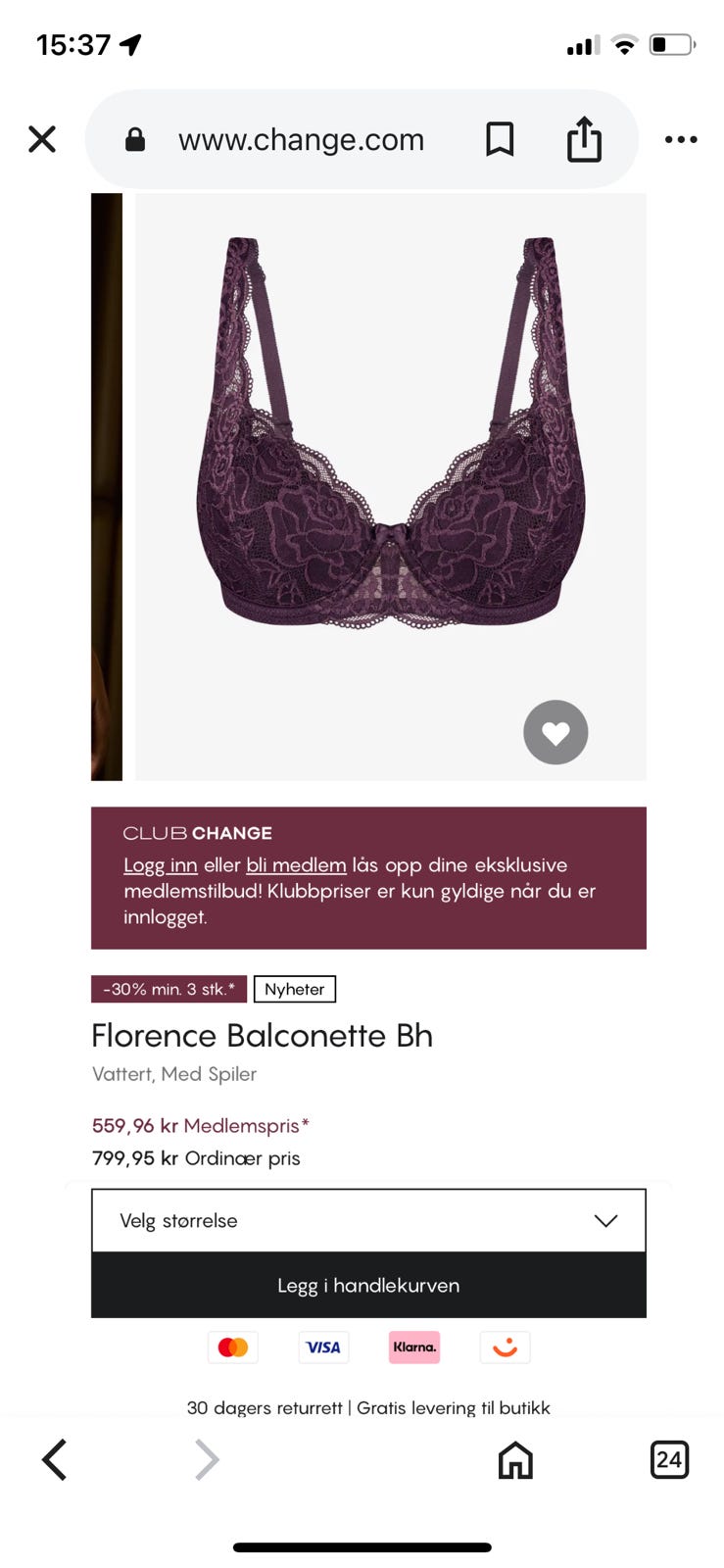Close the in-app browser with the X
Screen dimensions: 724x1568
42,139
